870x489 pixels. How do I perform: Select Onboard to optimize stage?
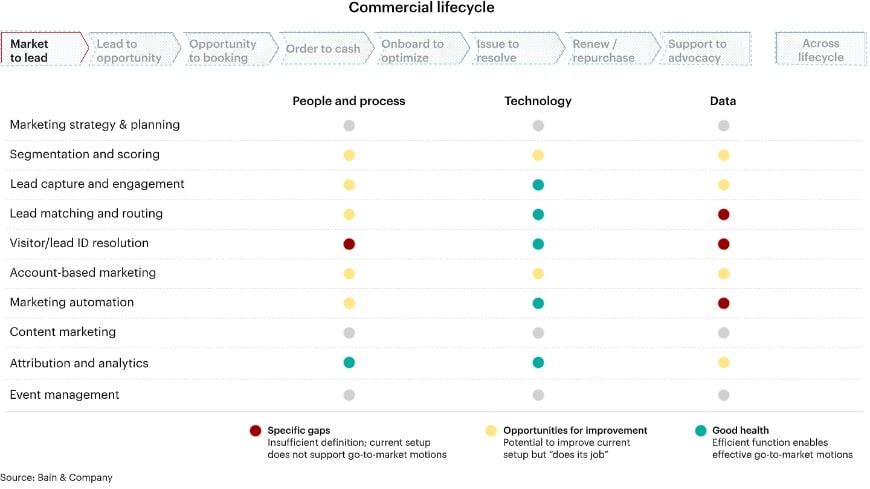pos(412,51)
